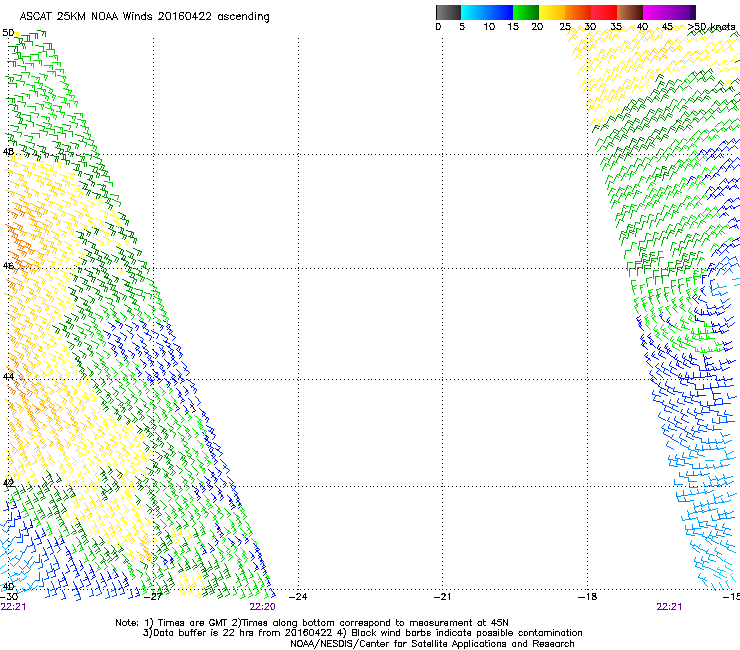Viewport: 740px width, 650px height.
Task: Click the '22:21' time label right of -18 longitude
Action: [669, 607]
